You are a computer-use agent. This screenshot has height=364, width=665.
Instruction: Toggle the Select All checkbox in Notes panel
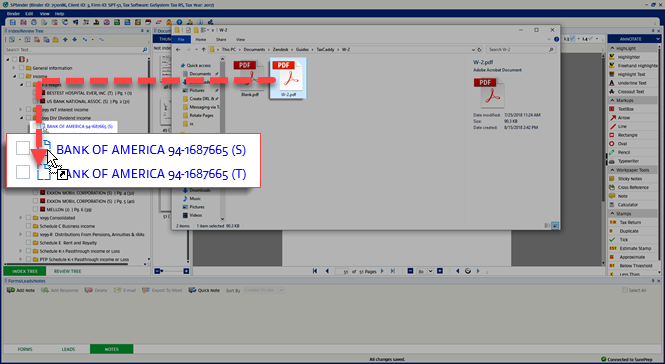625,290
